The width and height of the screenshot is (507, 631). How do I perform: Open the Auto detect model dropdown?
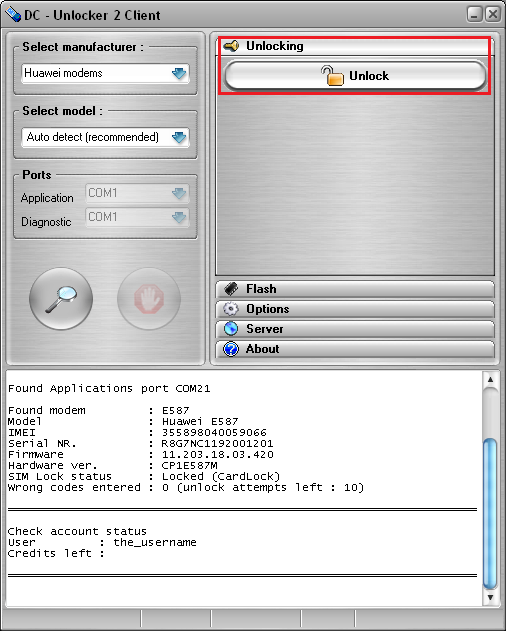tap(105, 137)
